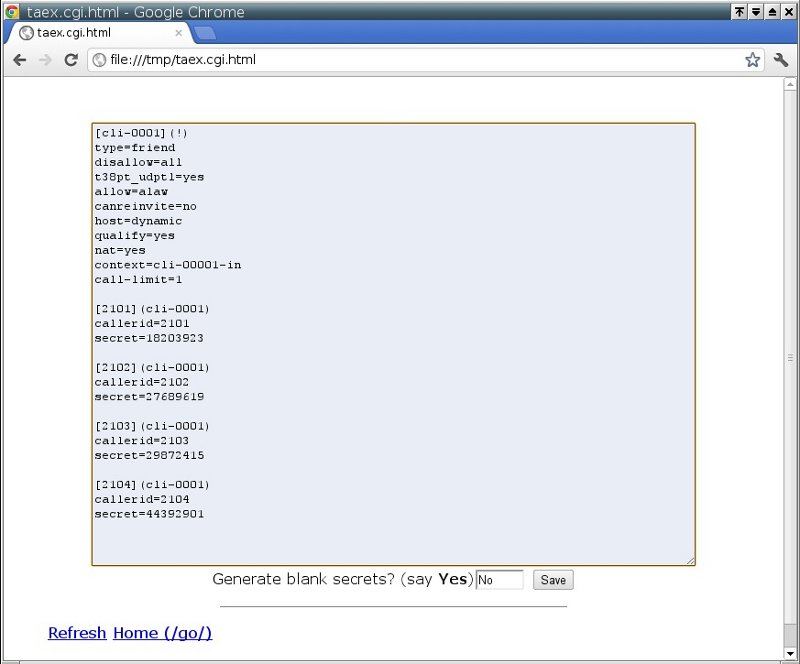This screenshot has height=664, width=800.
Task: Open the Chrome wrench menu
Action: tap(782, 60)
